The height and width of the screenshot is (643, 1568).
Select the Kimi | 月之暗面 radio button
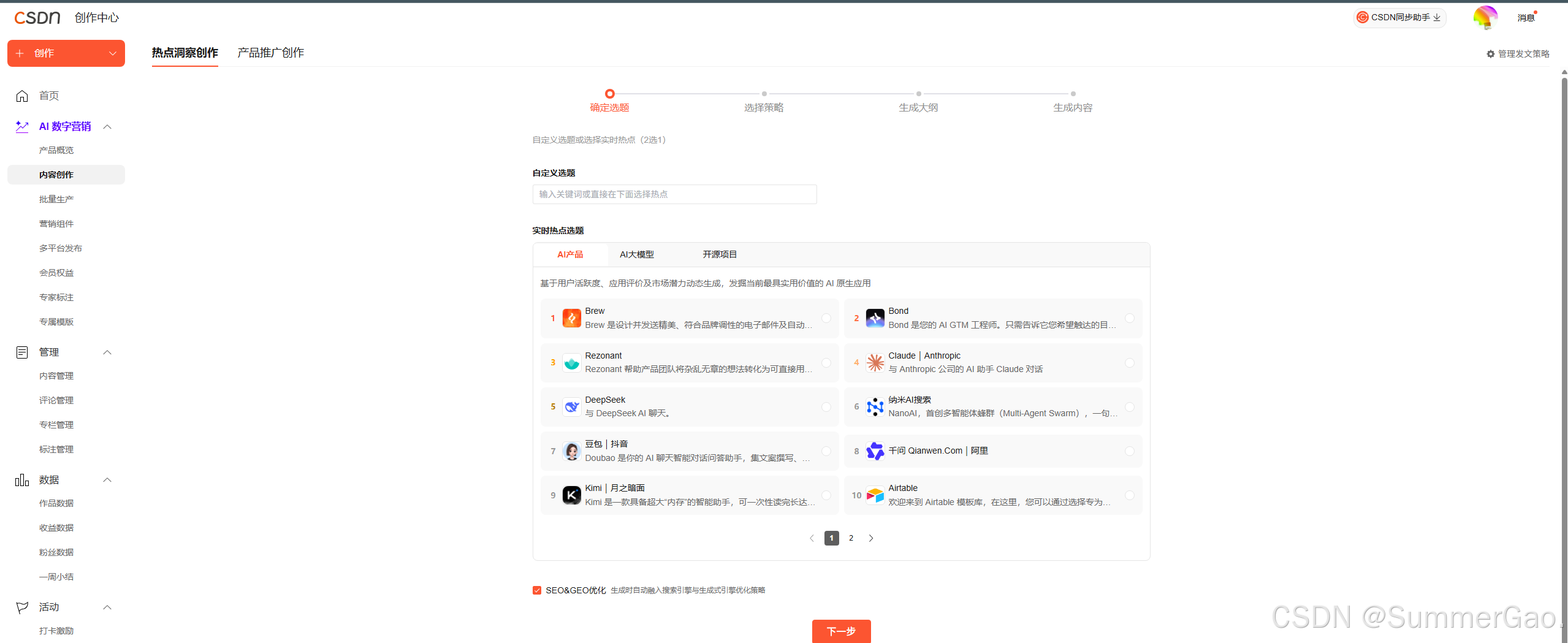[x=826, y=495]
